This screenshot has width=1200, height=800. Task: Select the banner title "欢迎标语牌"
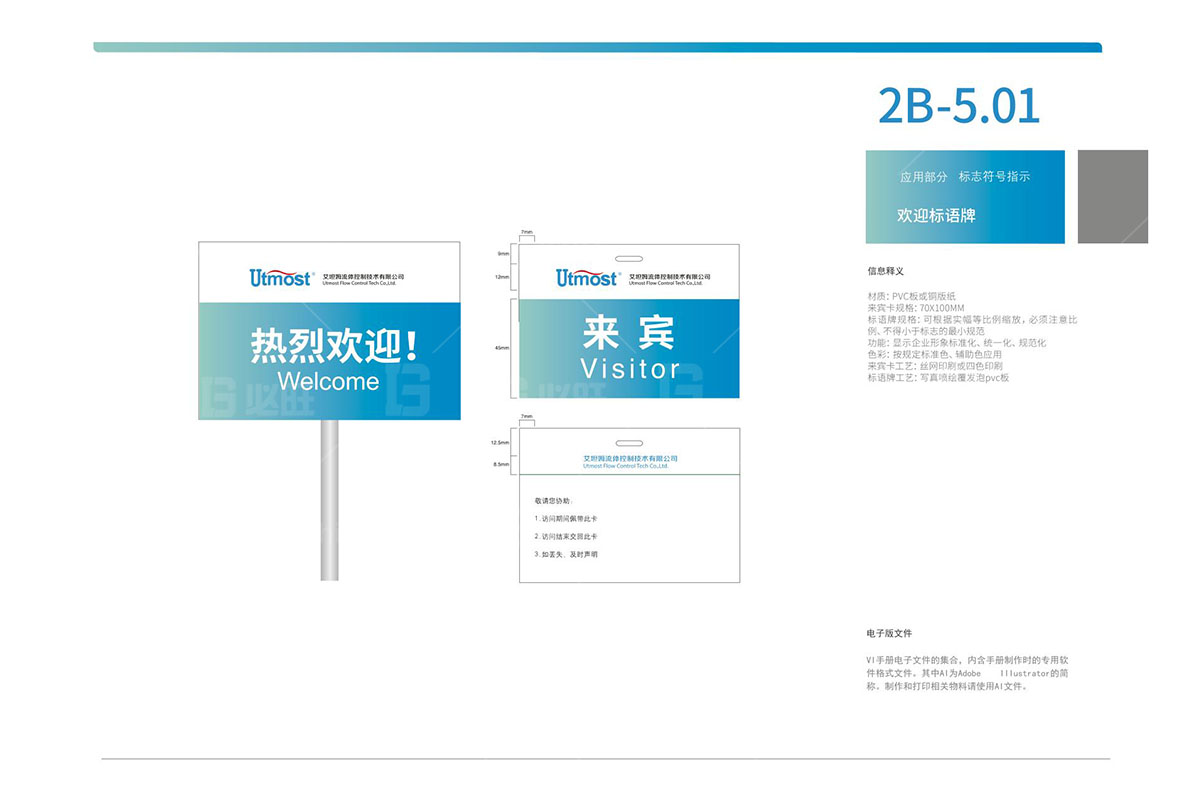pyautogui.click(x=936, y=215)
